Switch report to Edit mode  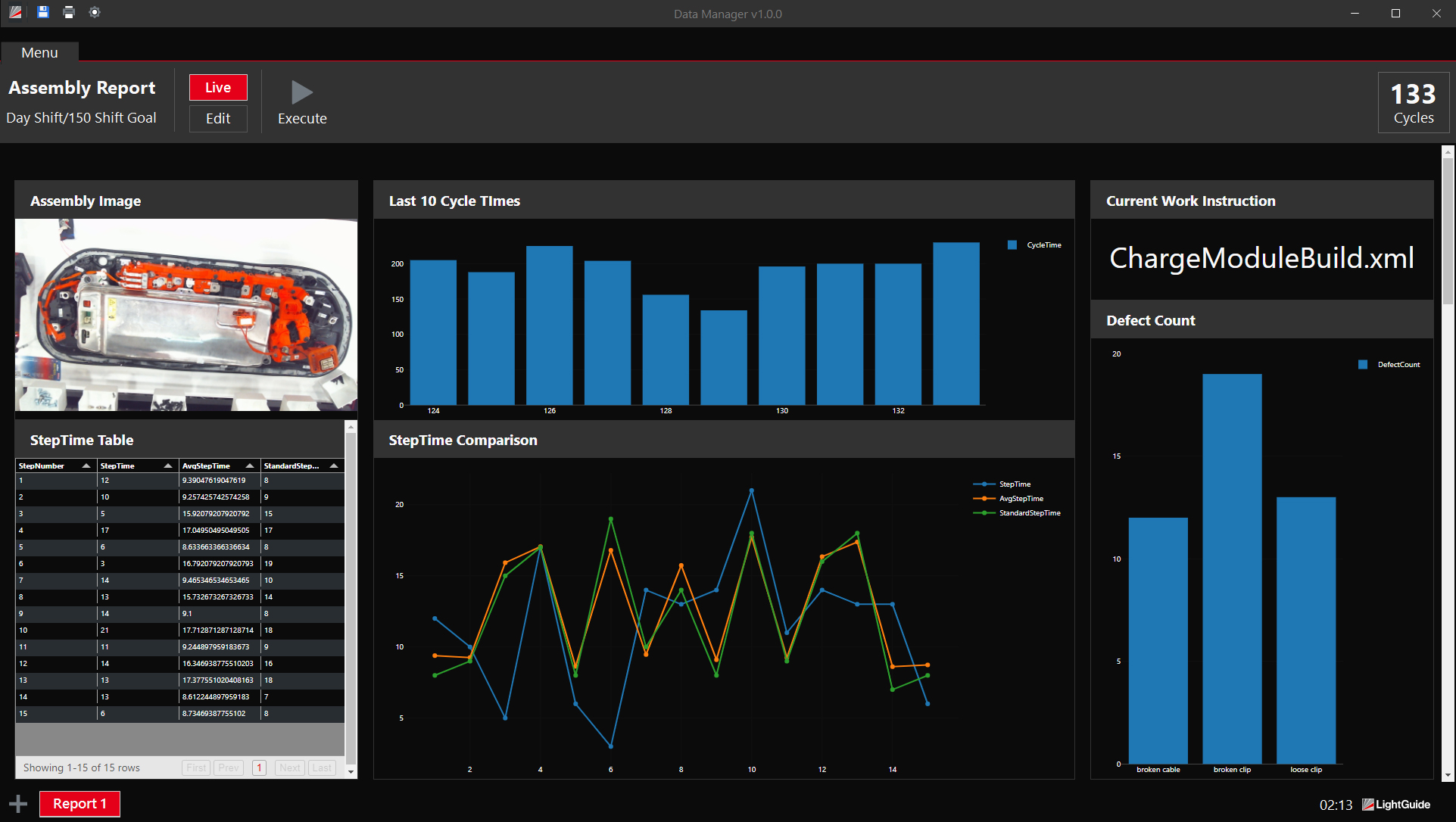pyautogui.click(x=218, y=119)
